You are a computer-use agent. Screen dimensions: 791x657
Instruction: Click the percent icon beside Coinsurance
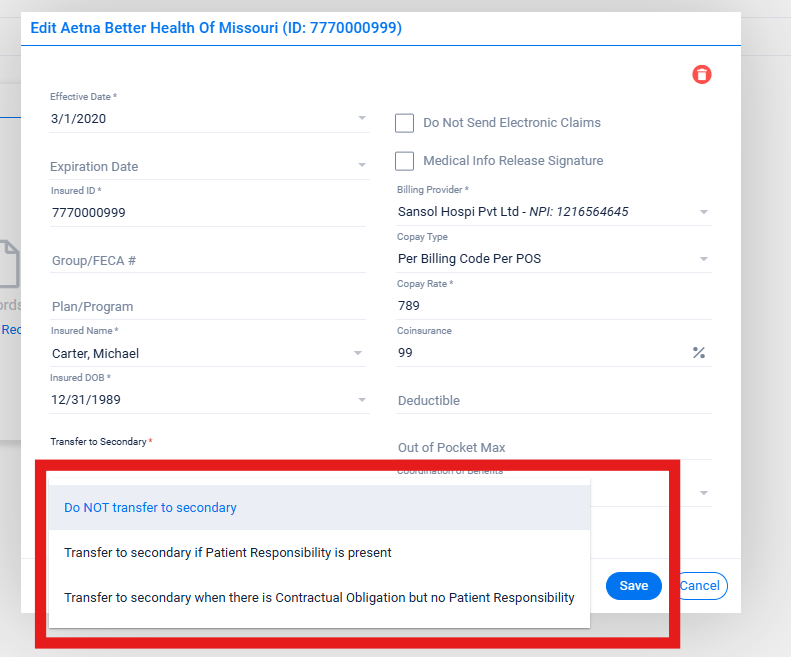point(699,353)
